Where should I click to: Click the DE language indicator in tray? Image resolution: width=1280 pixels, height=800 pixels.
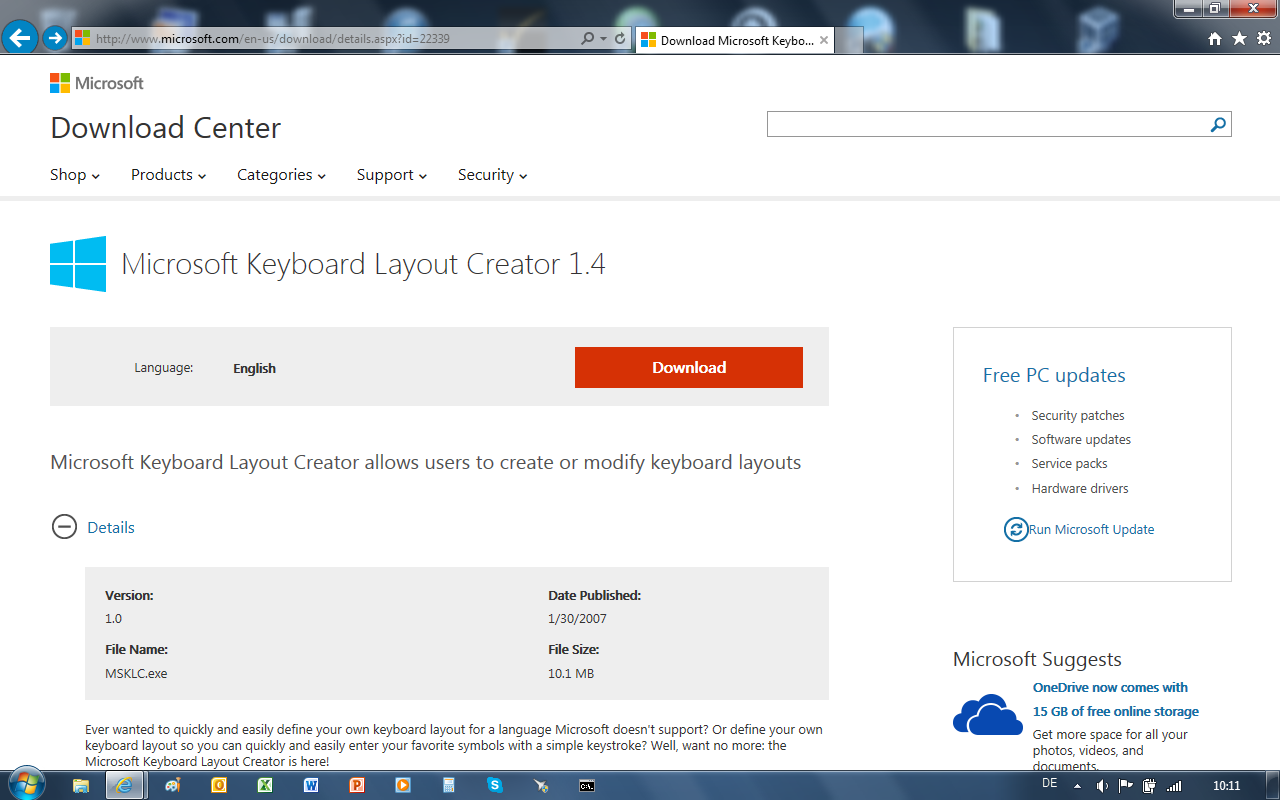click(1050, 784)
